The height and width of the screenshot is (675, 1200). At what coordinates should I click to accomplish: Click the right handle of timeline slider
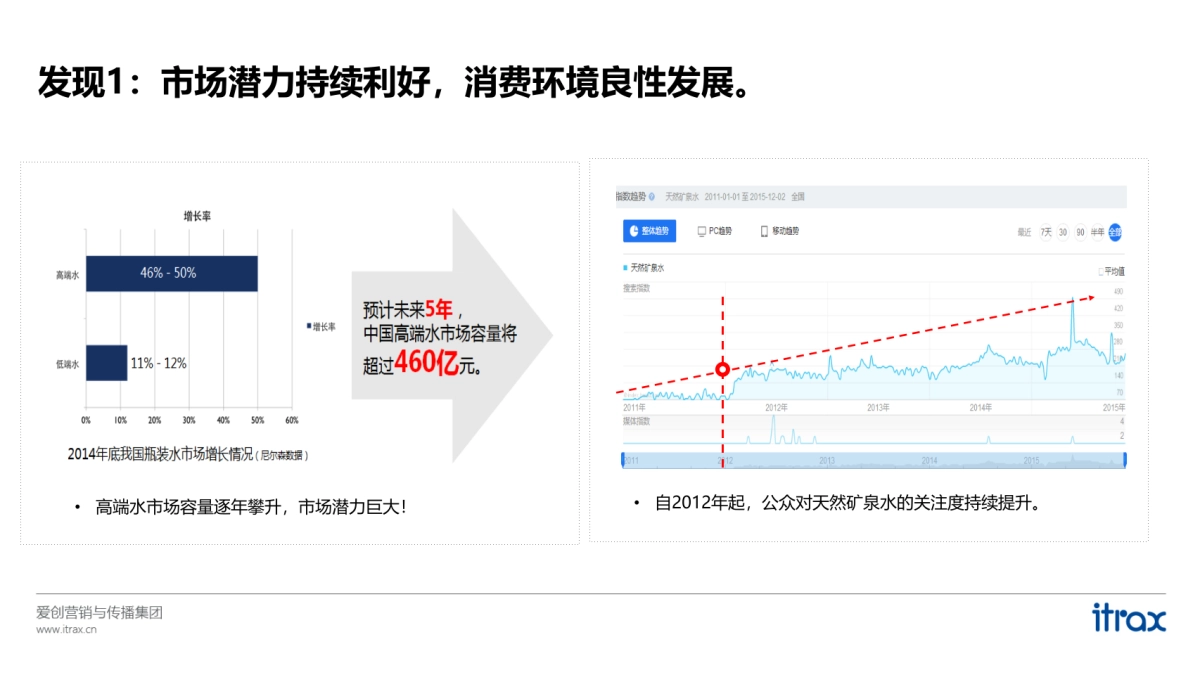click(x=1124, y=460)
